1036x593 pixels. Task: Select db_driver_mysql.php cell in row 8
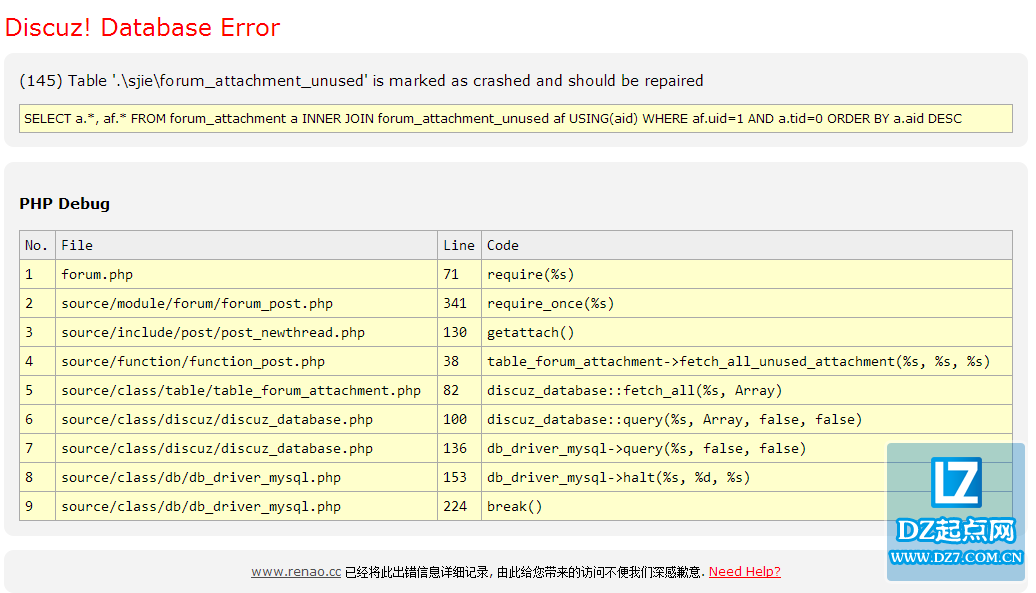pos(246,477)
